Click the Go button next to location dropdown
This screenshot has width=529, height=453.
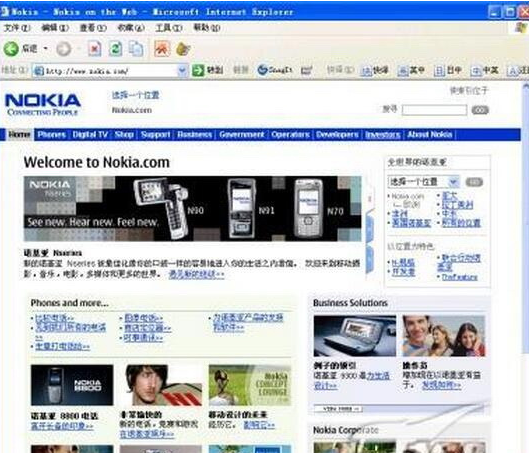tap(474, 182)
